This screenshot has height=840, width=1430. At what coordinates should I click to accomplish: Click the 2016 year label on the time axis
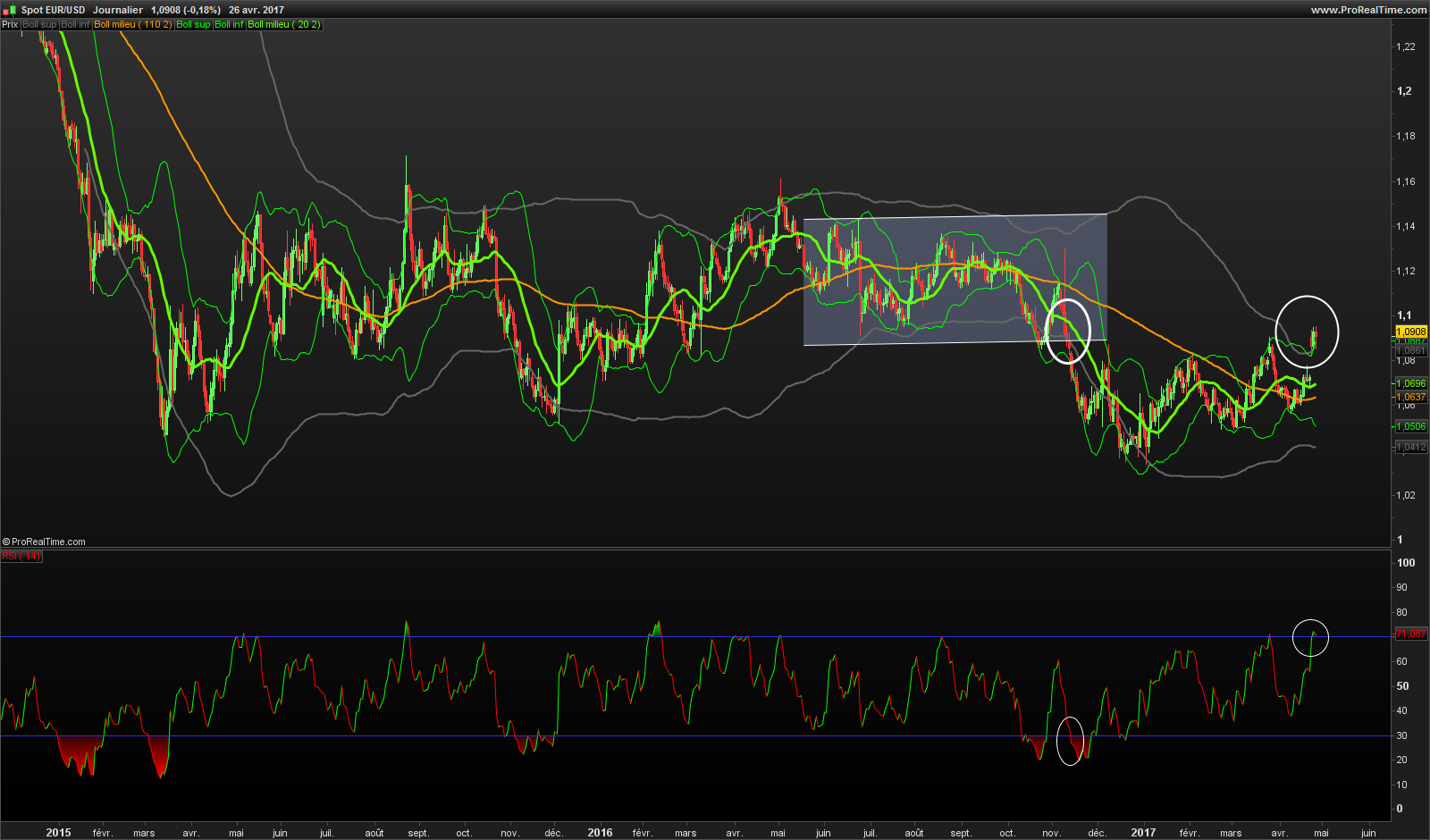[x=600, y=832]
